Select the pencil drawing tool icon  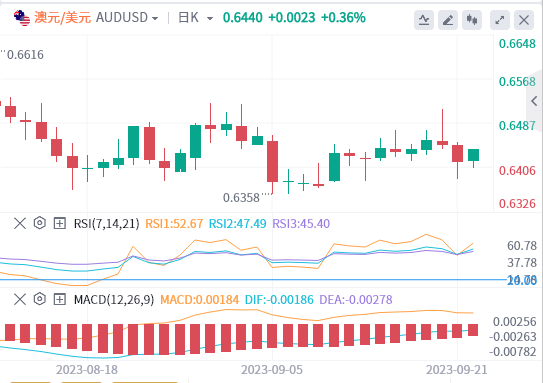pyautogui.click(x=448, y=20)
